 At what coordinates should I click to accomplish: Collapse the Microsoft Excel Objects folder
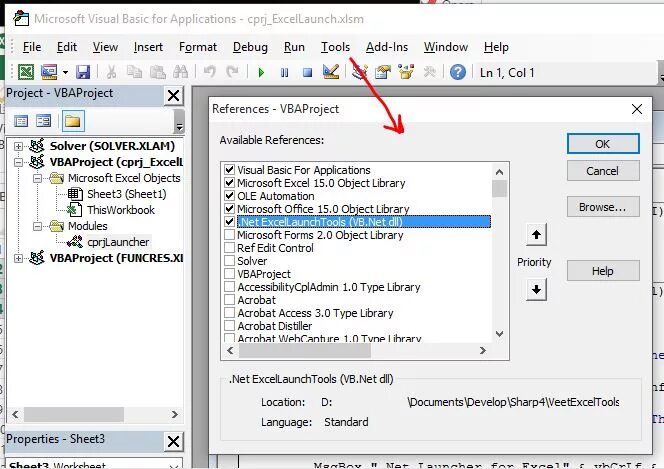pos(38,178)
